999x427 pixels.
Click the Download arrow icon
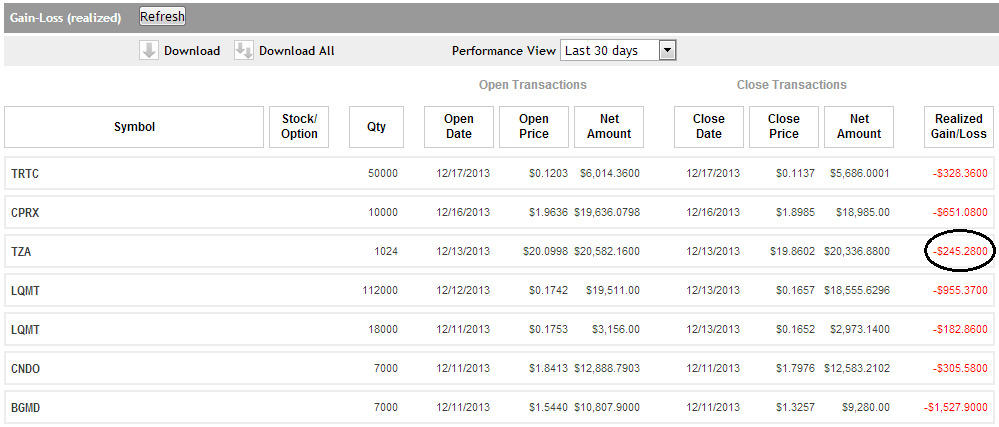click(x=149, y=51)
